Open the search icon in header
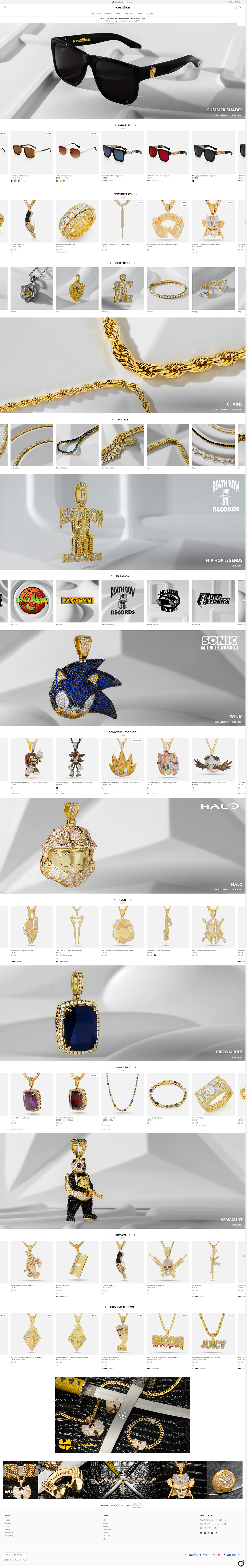 5,7
